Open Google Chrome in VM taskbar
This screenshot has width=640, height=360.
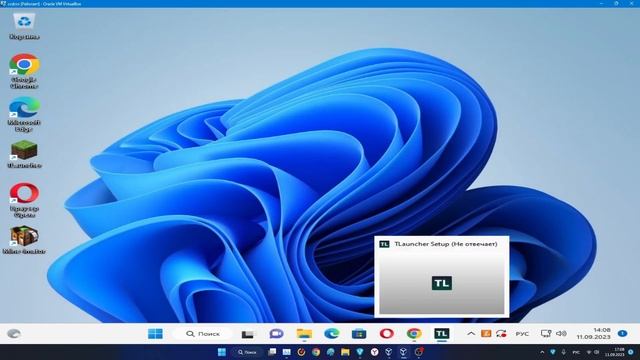[414, 333]
